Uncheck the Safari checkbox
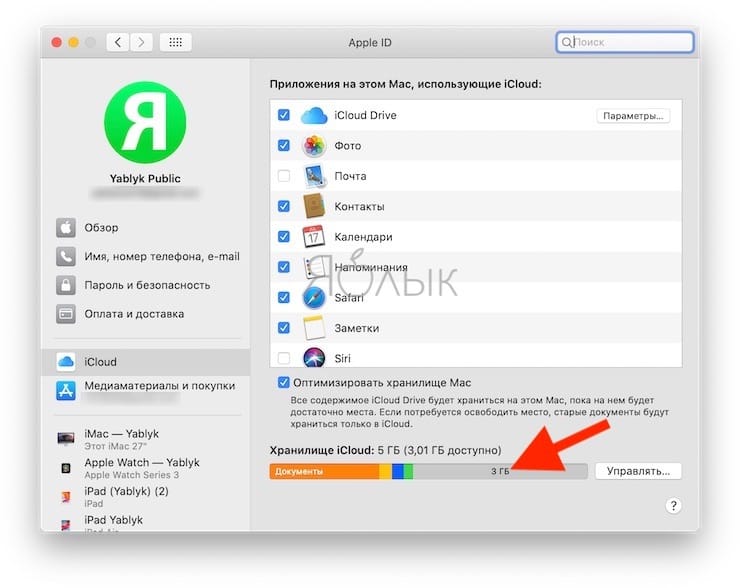 284,297
